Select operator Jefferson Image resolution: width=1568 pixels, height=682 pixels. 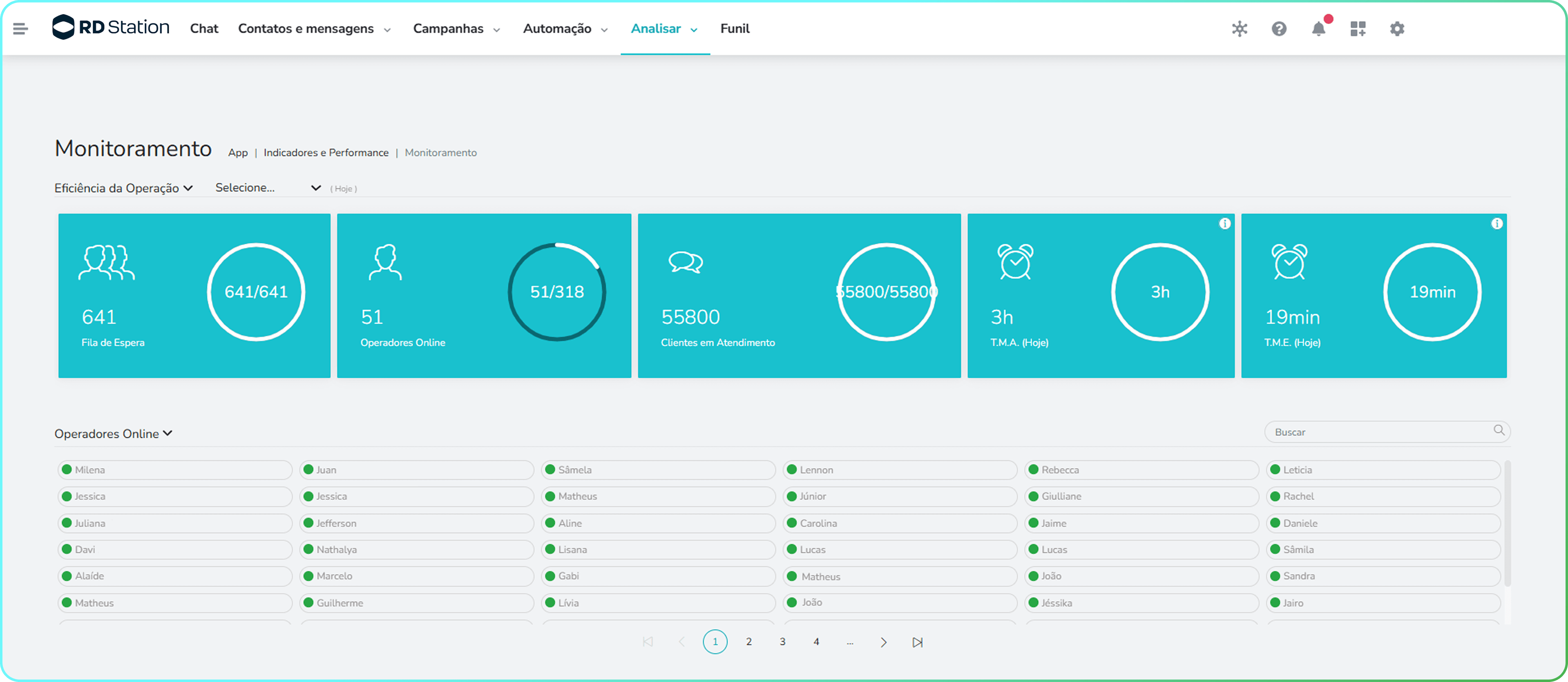pyautogui.click(x=416, y=523)
